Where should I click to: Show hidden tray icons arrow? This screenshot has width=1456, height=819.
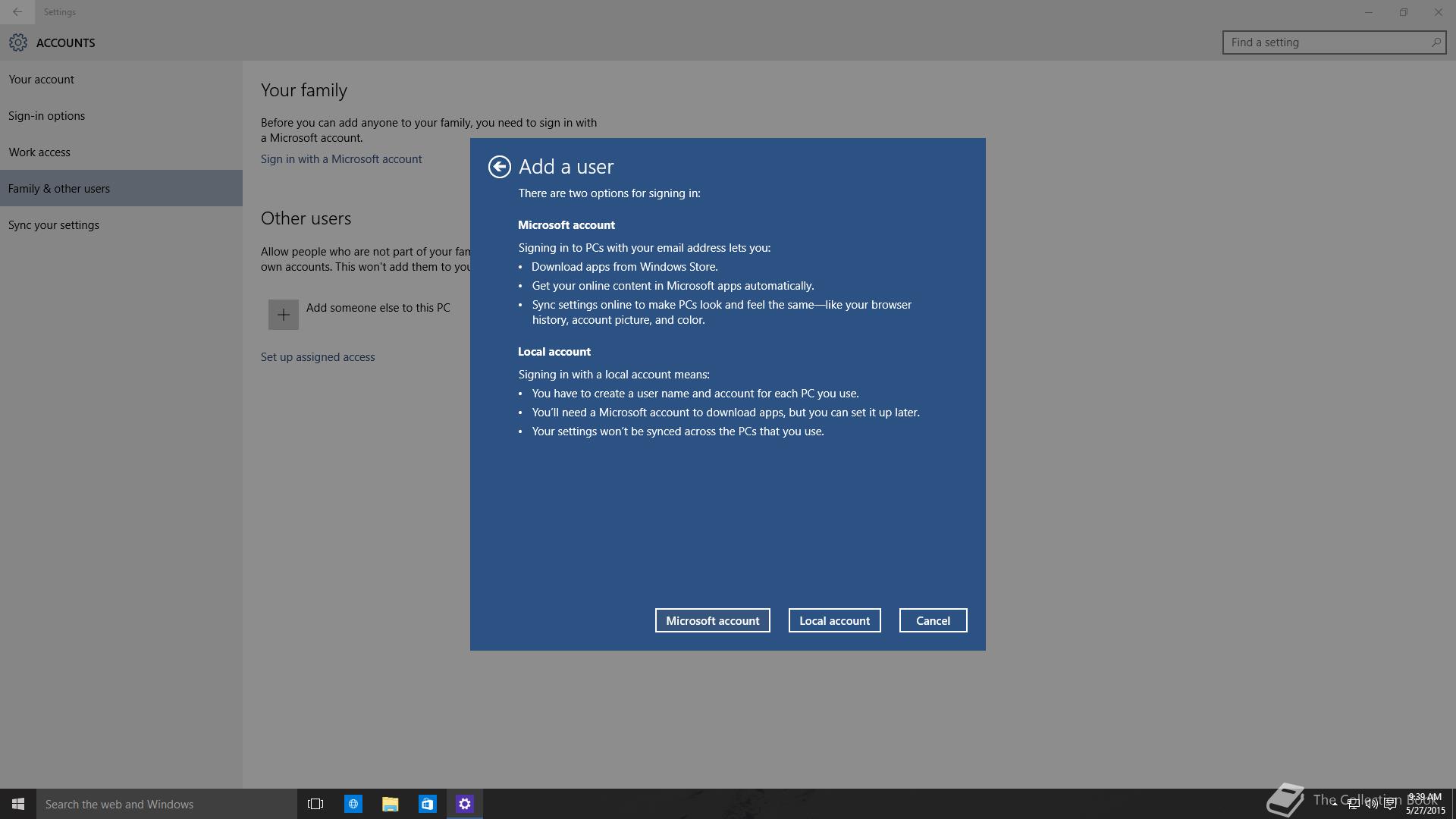[x=1334, y=804]
